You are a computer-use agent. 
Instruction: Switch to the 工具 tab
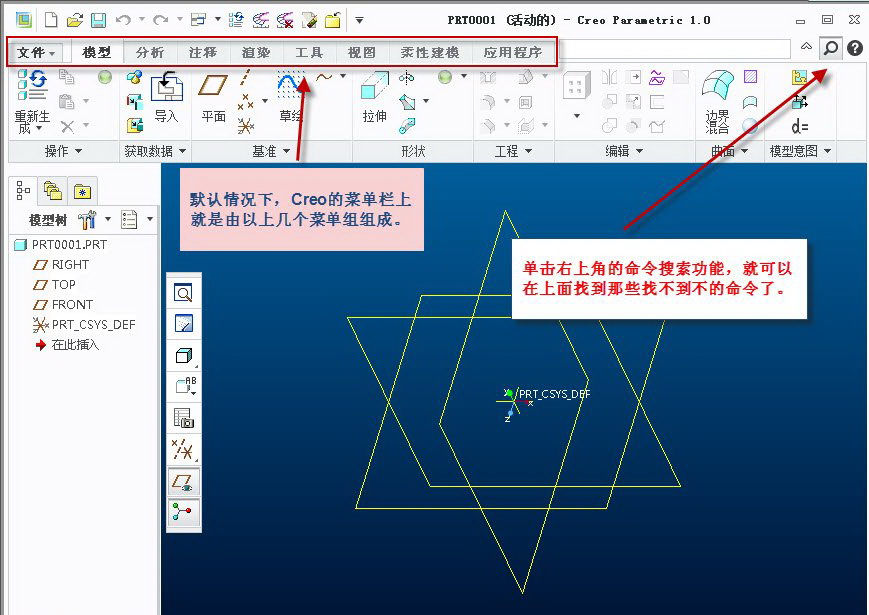(309, 52)
